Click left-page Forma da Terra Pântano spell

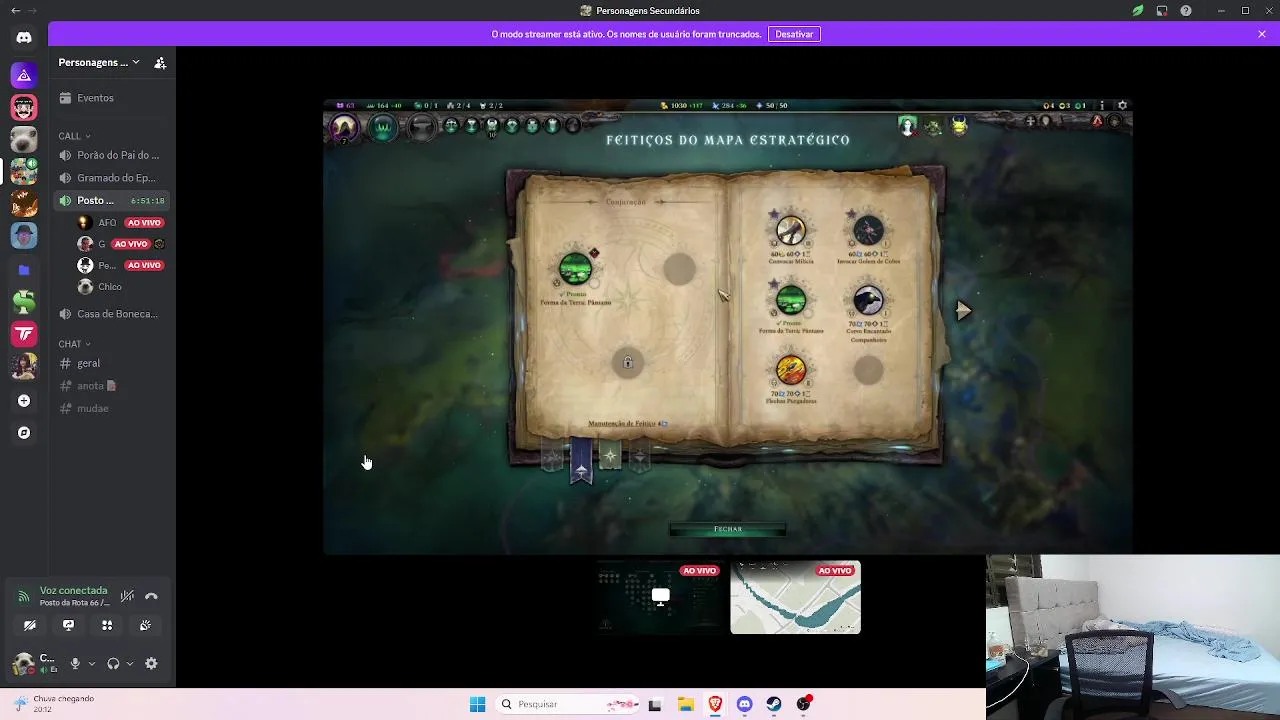click(x=575, y=269)
